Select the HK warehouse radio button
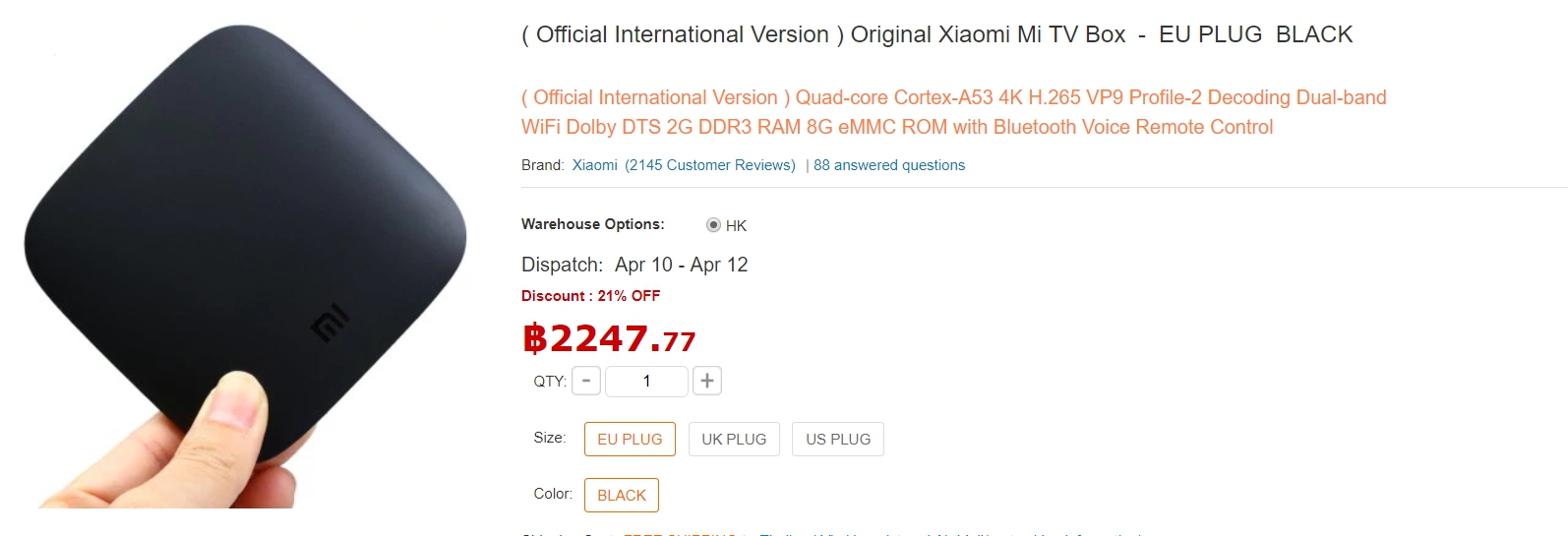The width and height of the screenshot is (1568, 536). pos(713,225)
